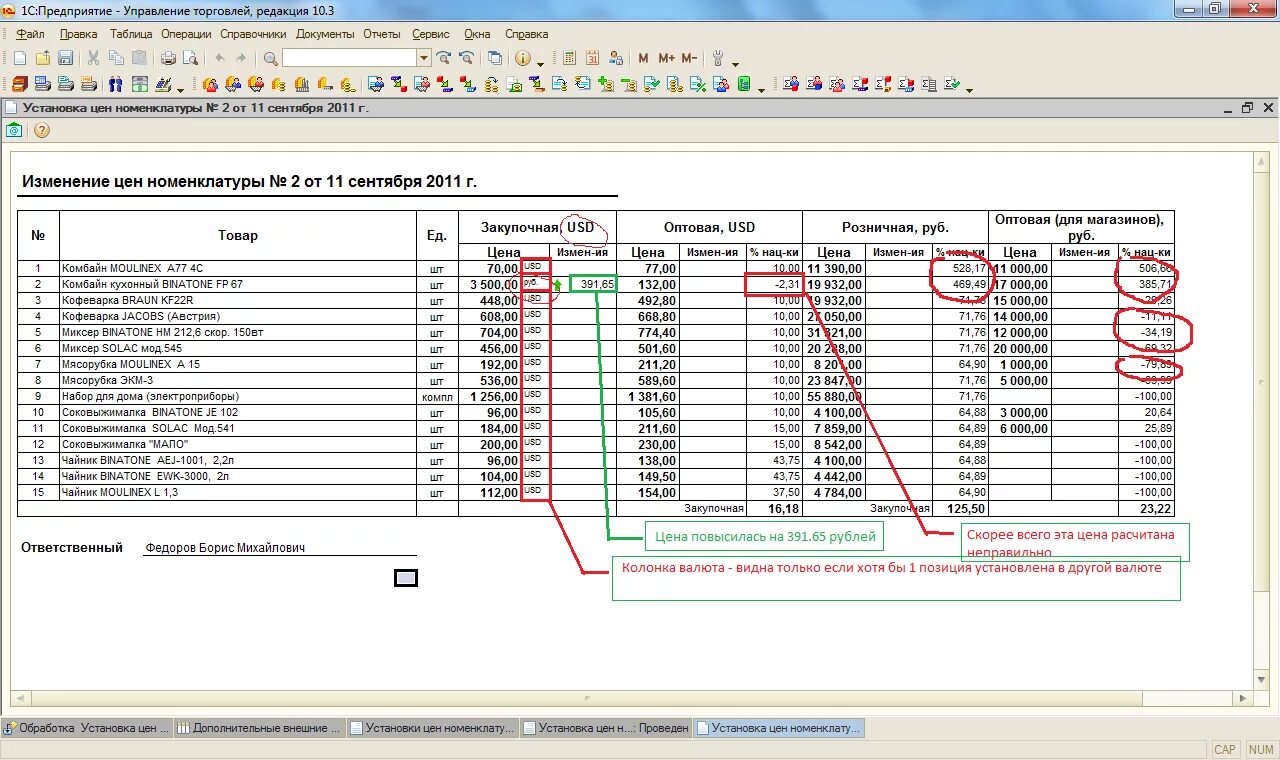Click the Paste clipboard icon
1280x760 pixels.
click(140, 58)
